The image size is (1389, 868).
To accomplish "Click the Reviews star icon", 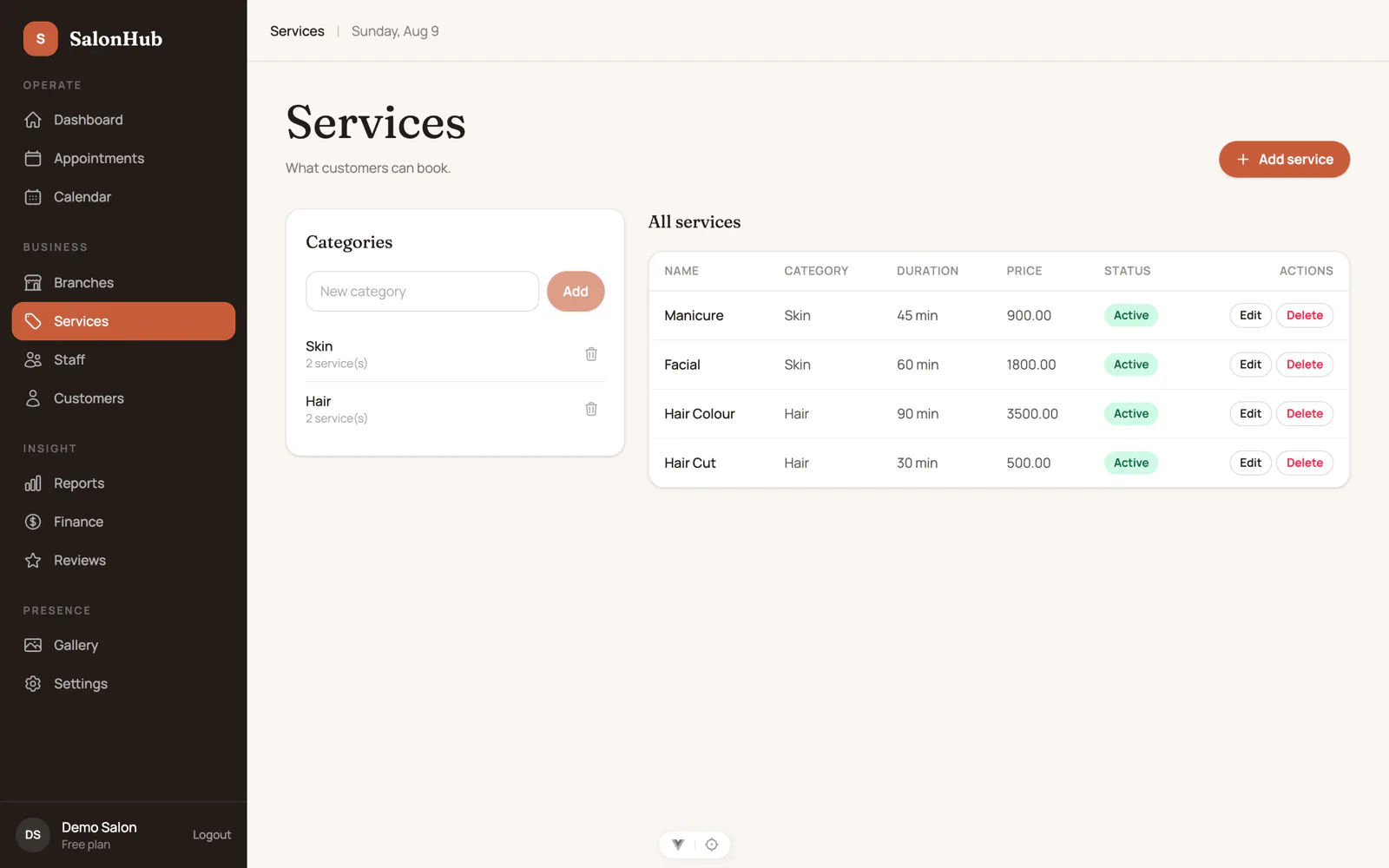I will point(33,561).
